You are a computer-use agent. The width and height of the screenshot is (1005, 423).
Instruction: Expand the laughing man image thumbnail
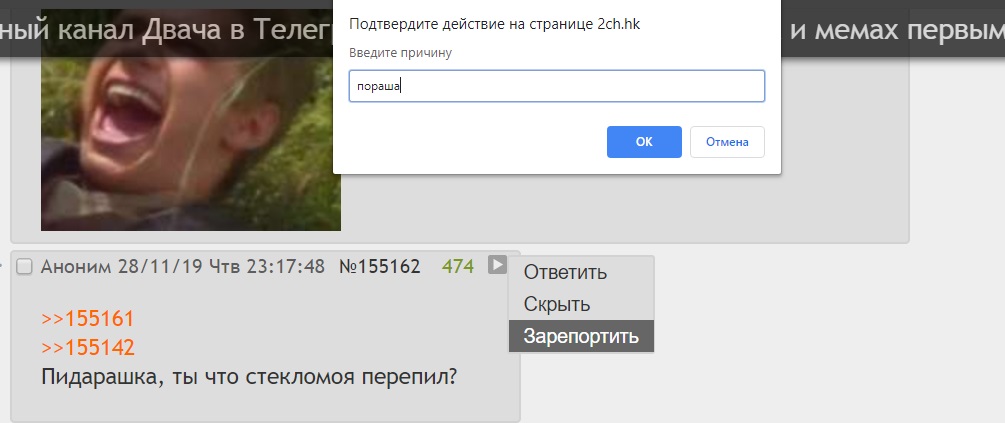pyautogui.click(x=190, y=120)
